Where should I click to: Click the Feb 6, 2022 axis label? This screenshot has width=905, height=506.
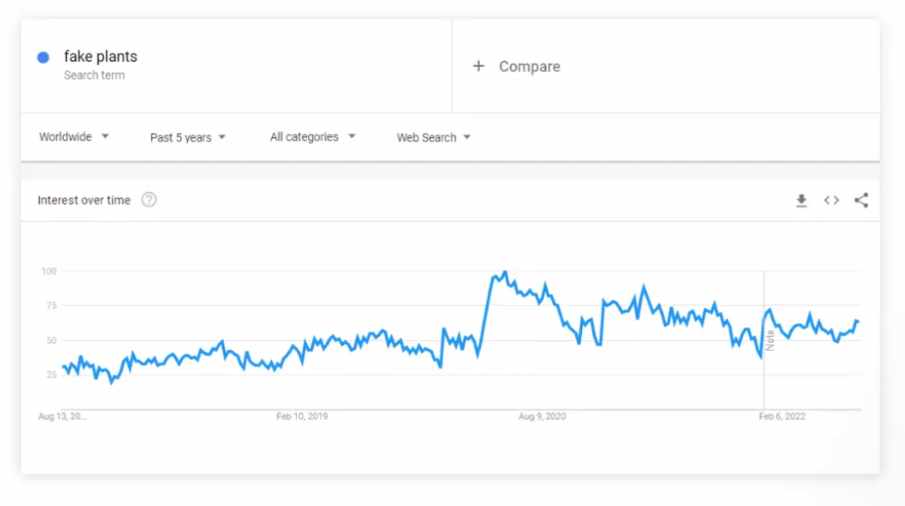coord(781,416)
